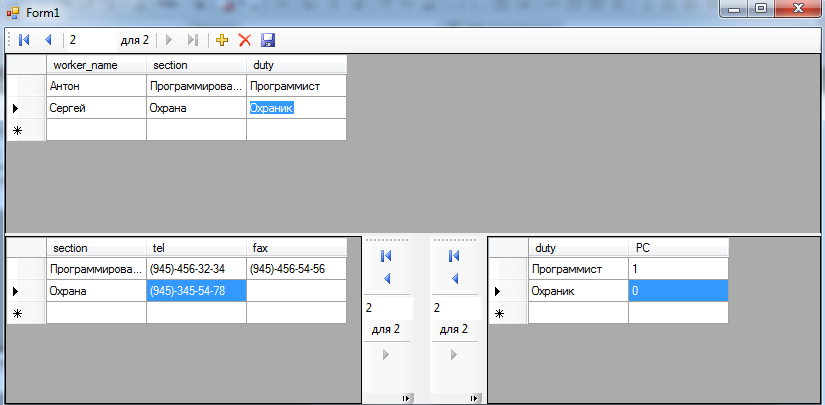Move previous in left vertical navigator
This screenshot has height=405, width=825.
tap(387, 279)
